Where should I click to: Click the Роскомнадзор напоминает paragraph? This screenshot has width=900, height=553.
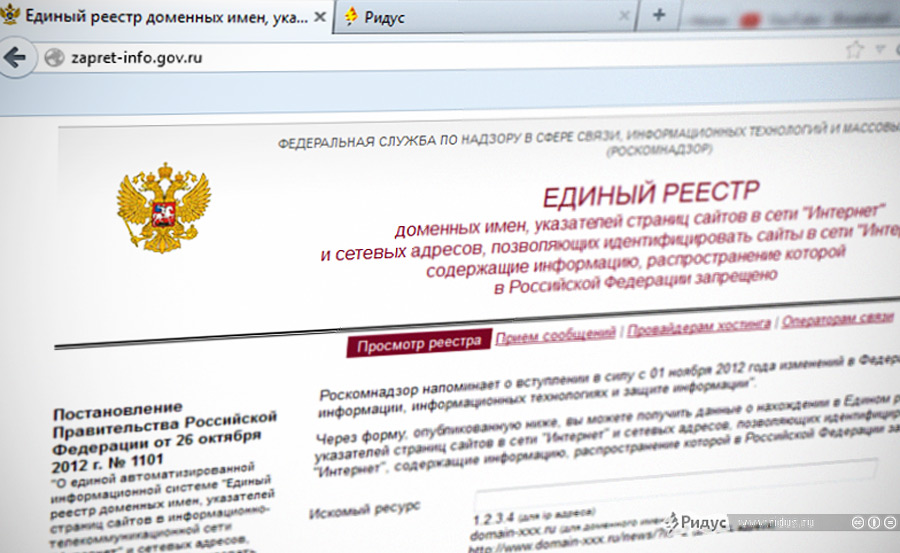[x=608, y=388]
